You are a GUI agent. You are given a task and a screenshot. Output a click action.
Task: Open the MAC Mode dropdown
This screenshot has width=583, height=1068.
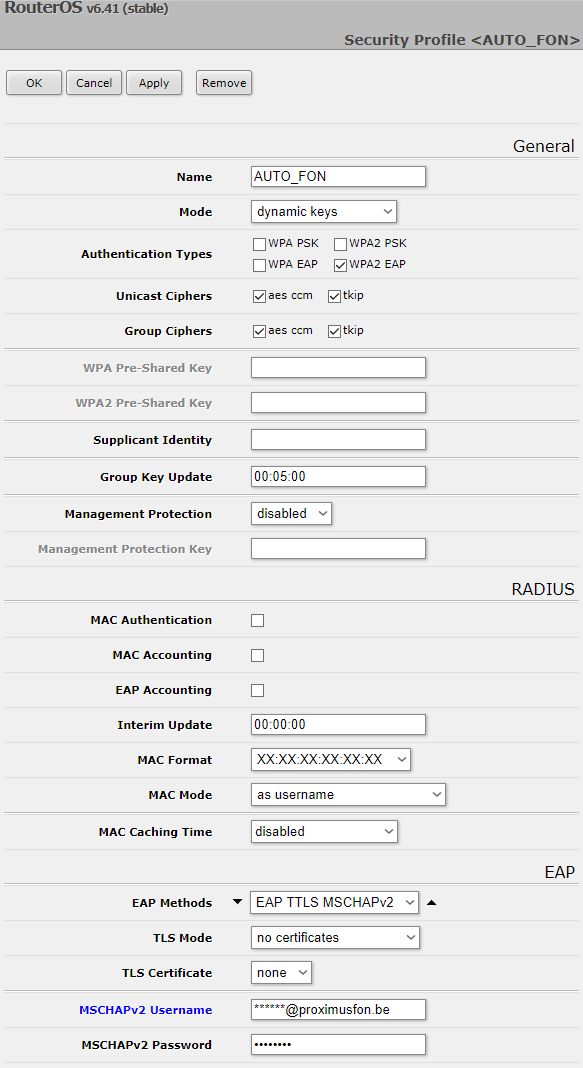(348, 794)
